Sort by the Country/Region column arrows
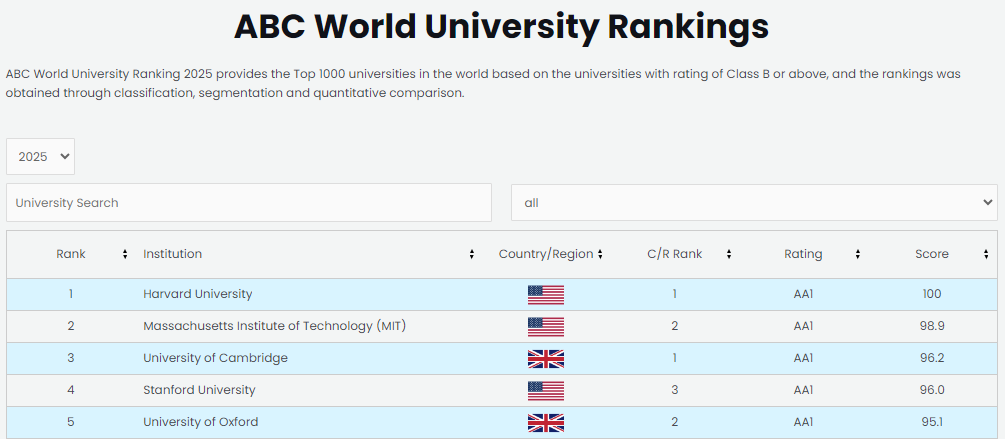The image size is (1005, 439). (600, 254)
